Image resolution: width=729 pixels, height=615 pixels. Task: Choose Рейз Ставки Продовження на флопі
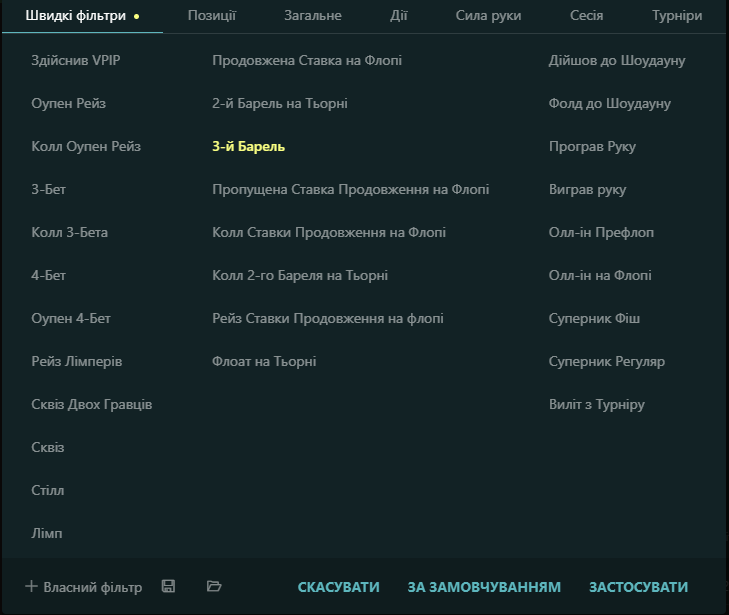pos(328,318)
